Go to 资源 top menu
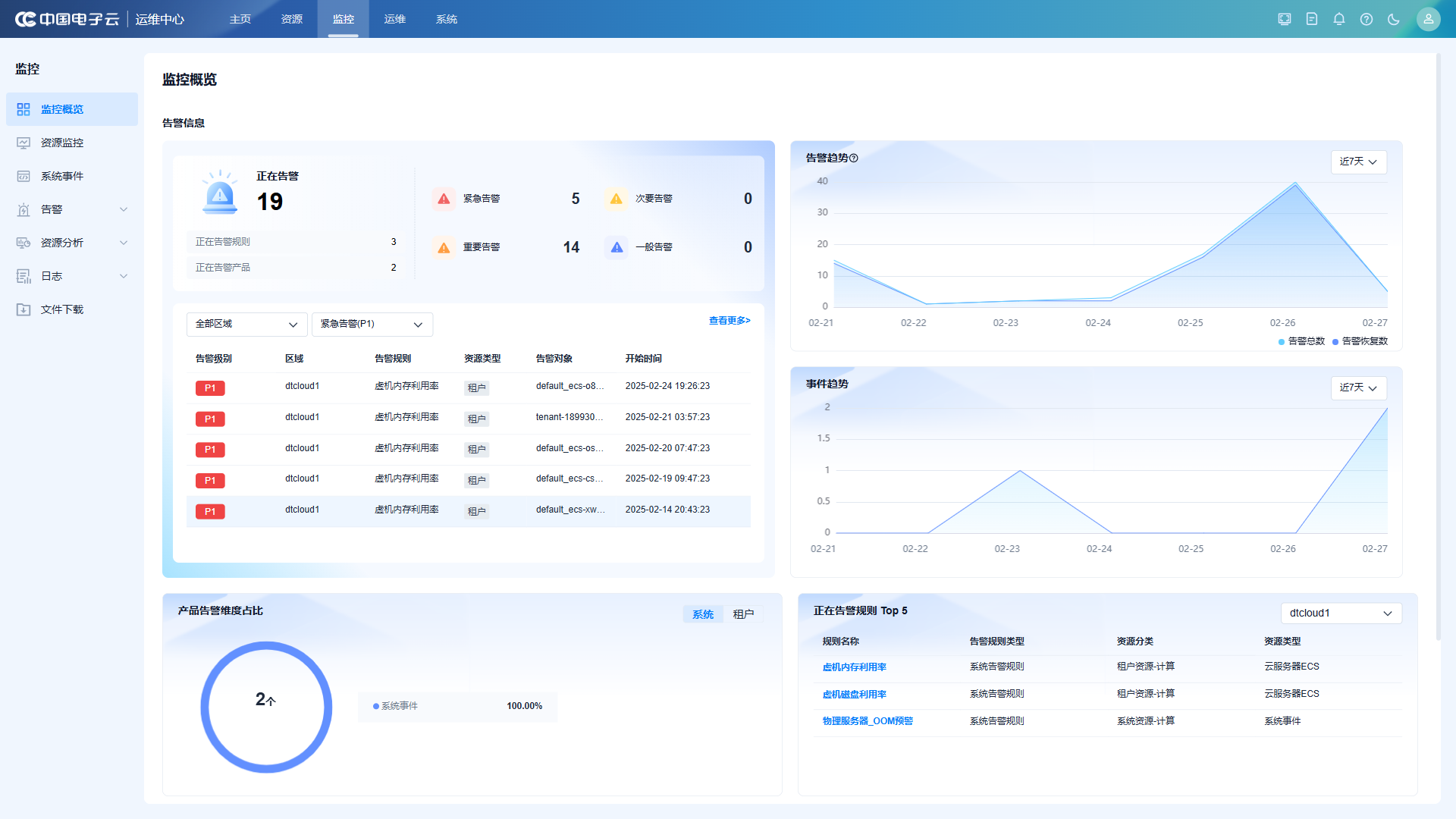Screen dimensions: 1456x819 point(292,19)
